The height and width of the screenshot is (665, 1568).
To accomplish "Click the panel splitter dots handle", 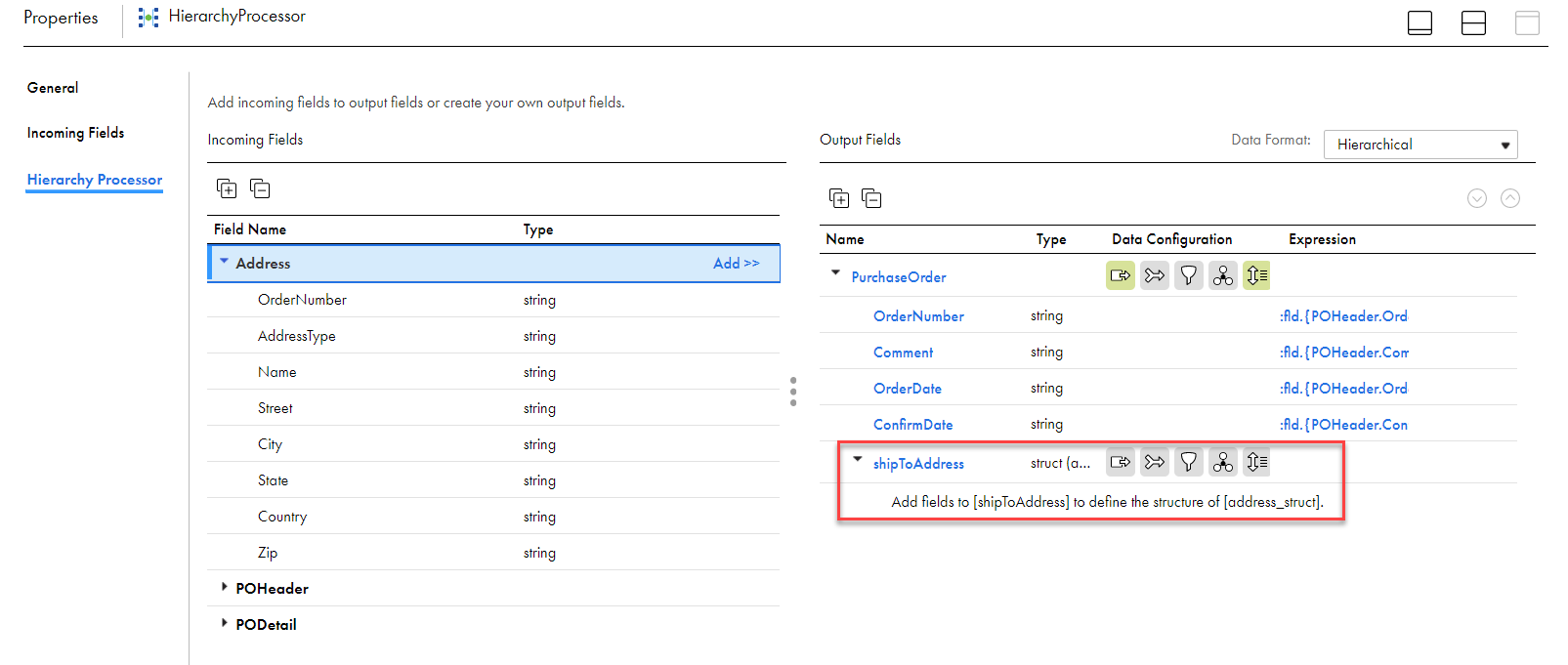I will (x=793, y=391).
